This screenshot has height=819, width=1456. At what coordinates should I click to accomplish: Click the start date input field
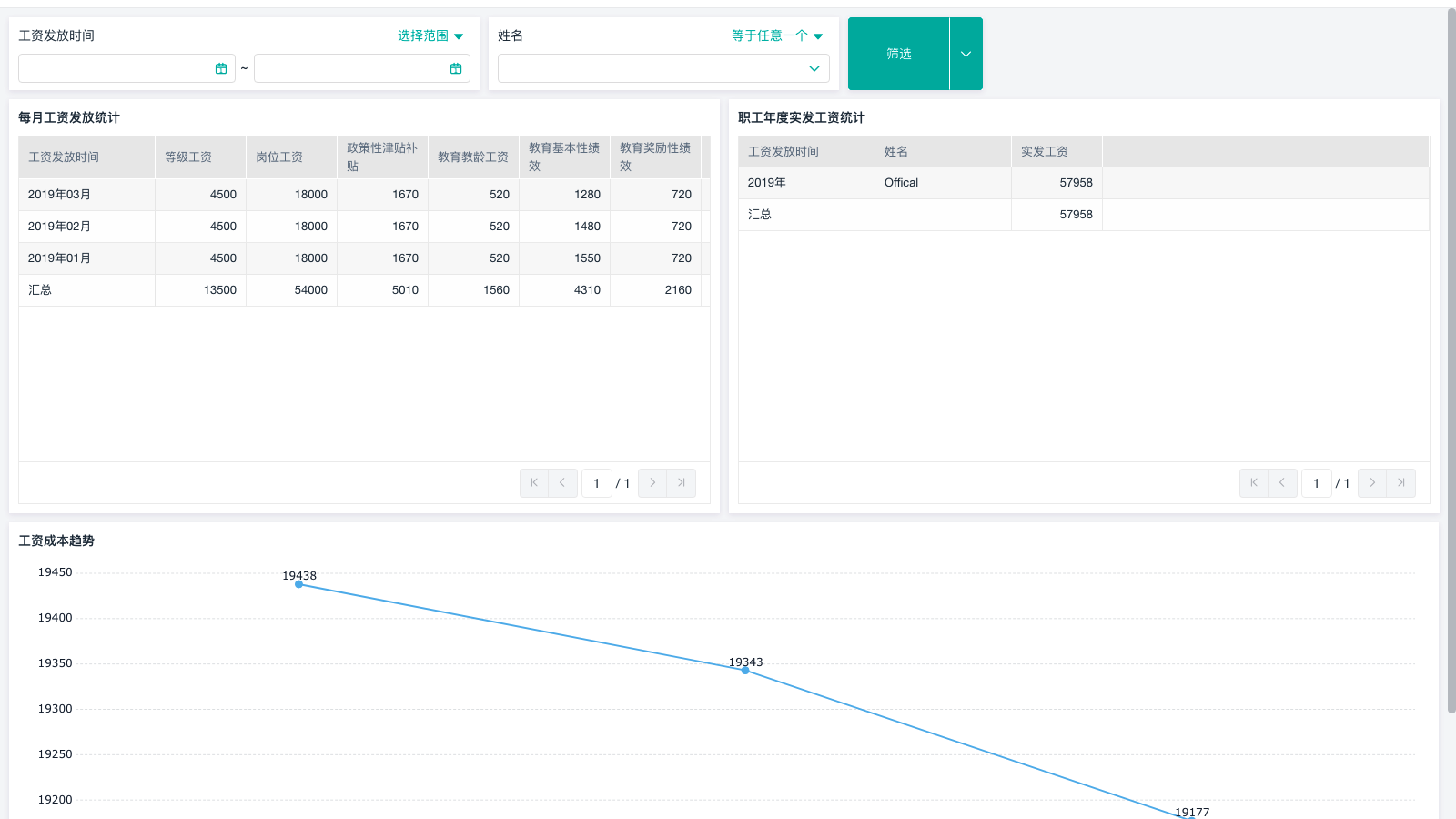click(126, 68)
